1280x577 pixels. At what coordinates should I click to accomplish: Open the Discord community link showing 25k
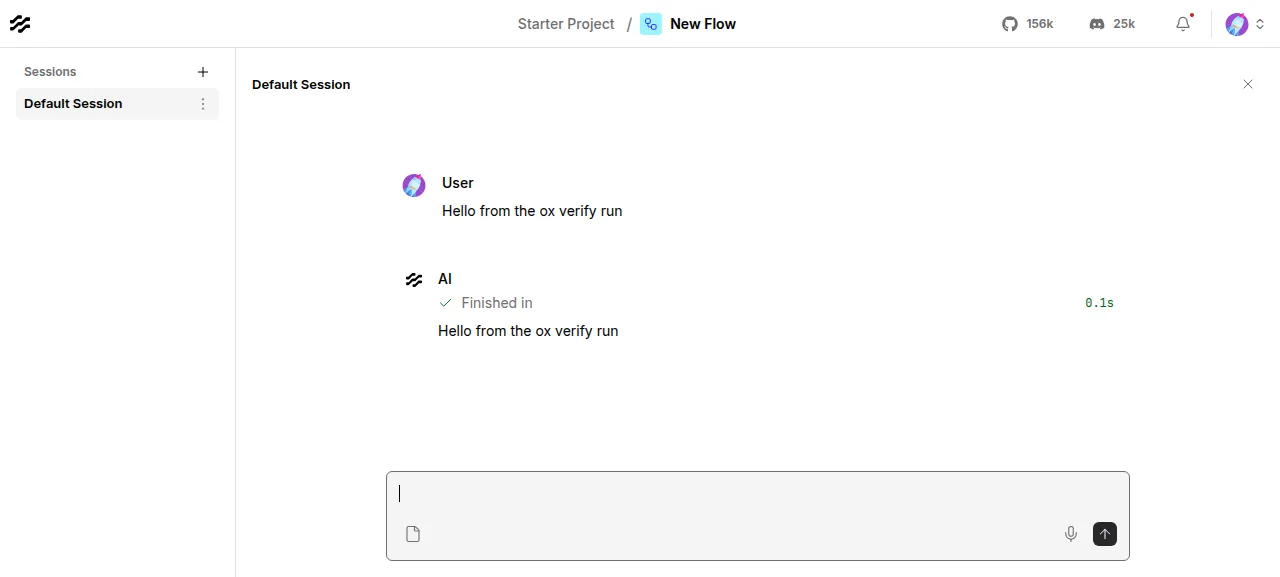[x=1112, y=24]
